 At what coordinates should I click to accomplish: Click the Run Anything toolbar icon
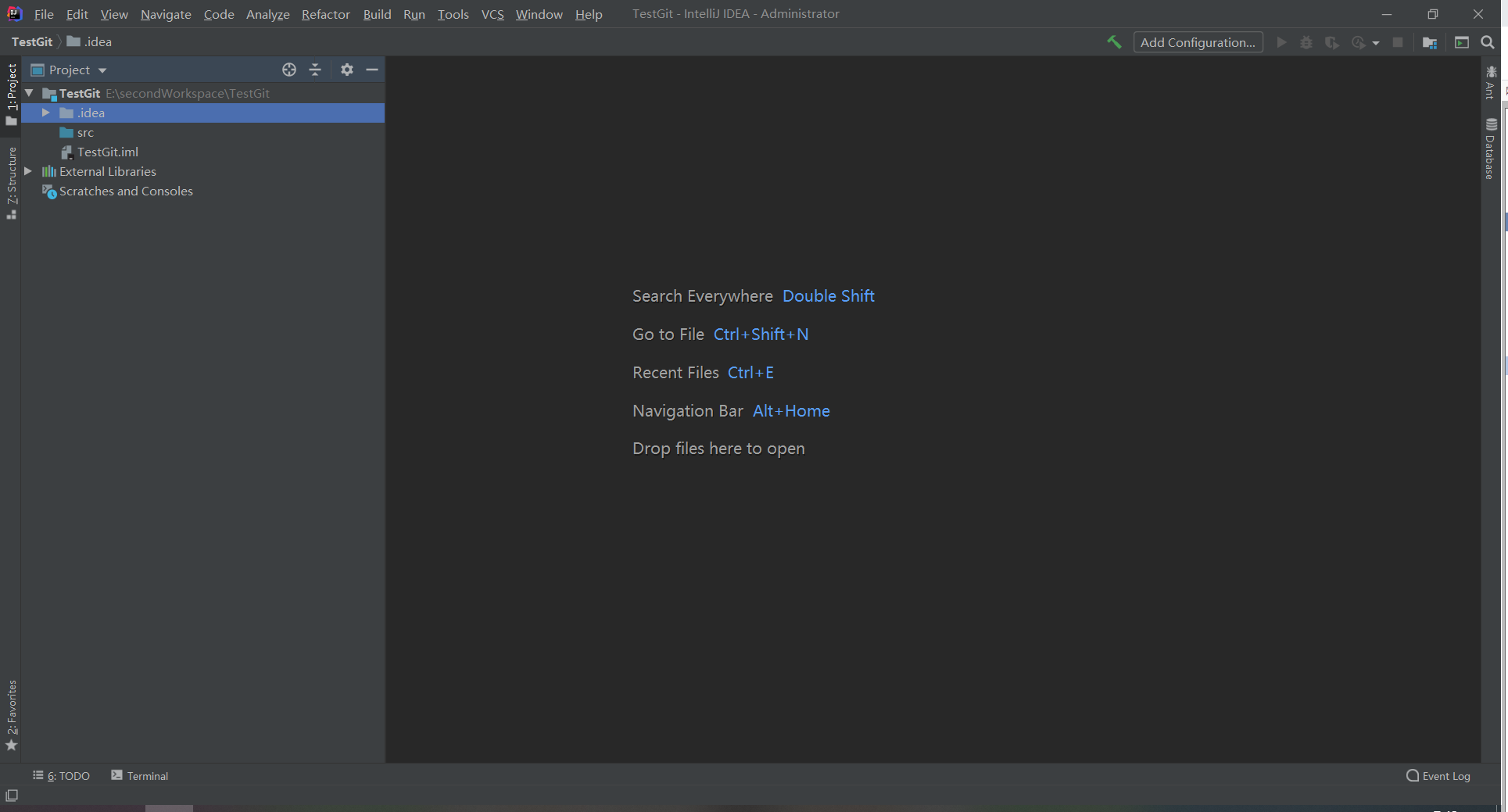coord(1462,42)
